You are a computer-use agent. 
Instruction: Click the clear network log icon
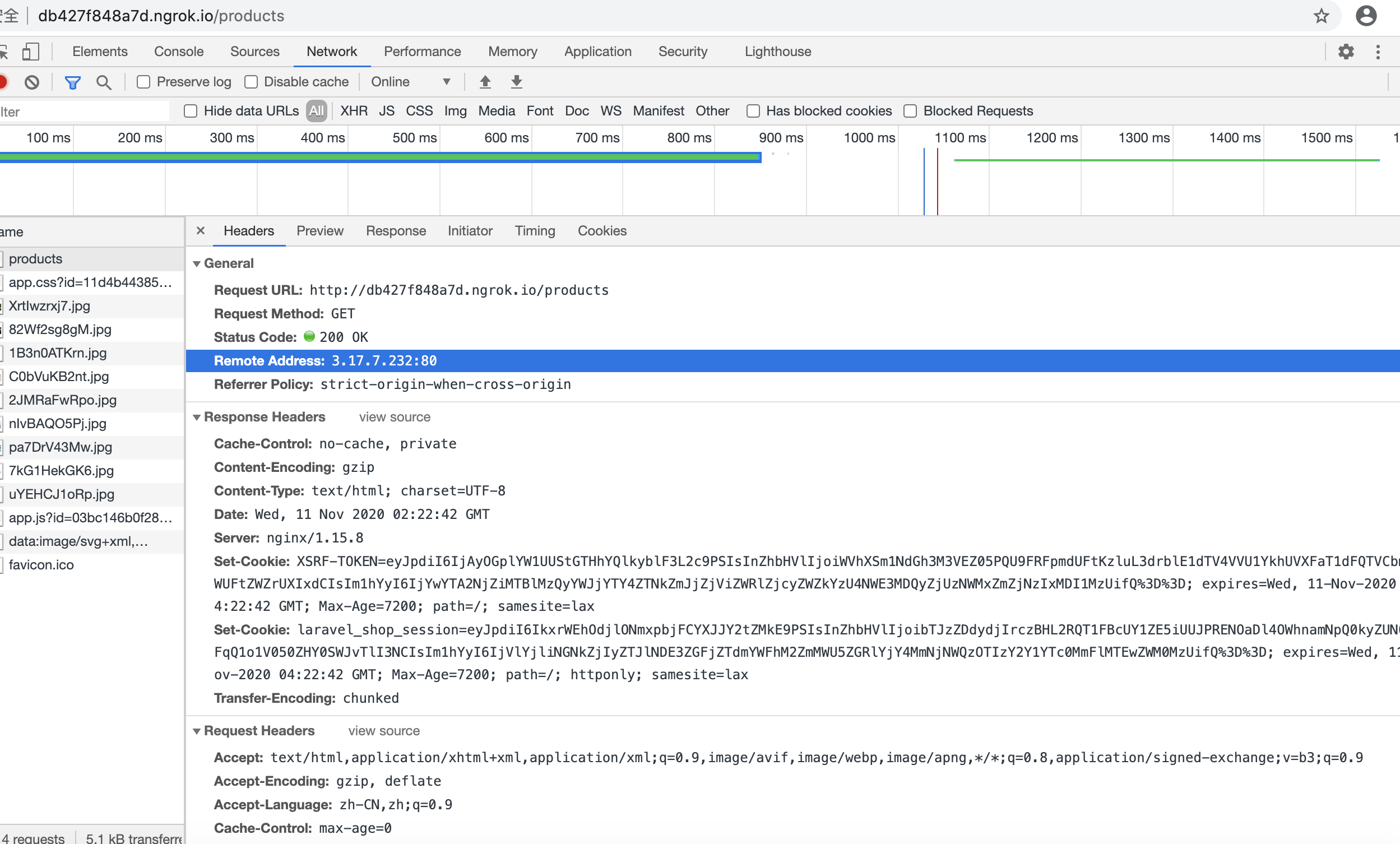[32, 81]
